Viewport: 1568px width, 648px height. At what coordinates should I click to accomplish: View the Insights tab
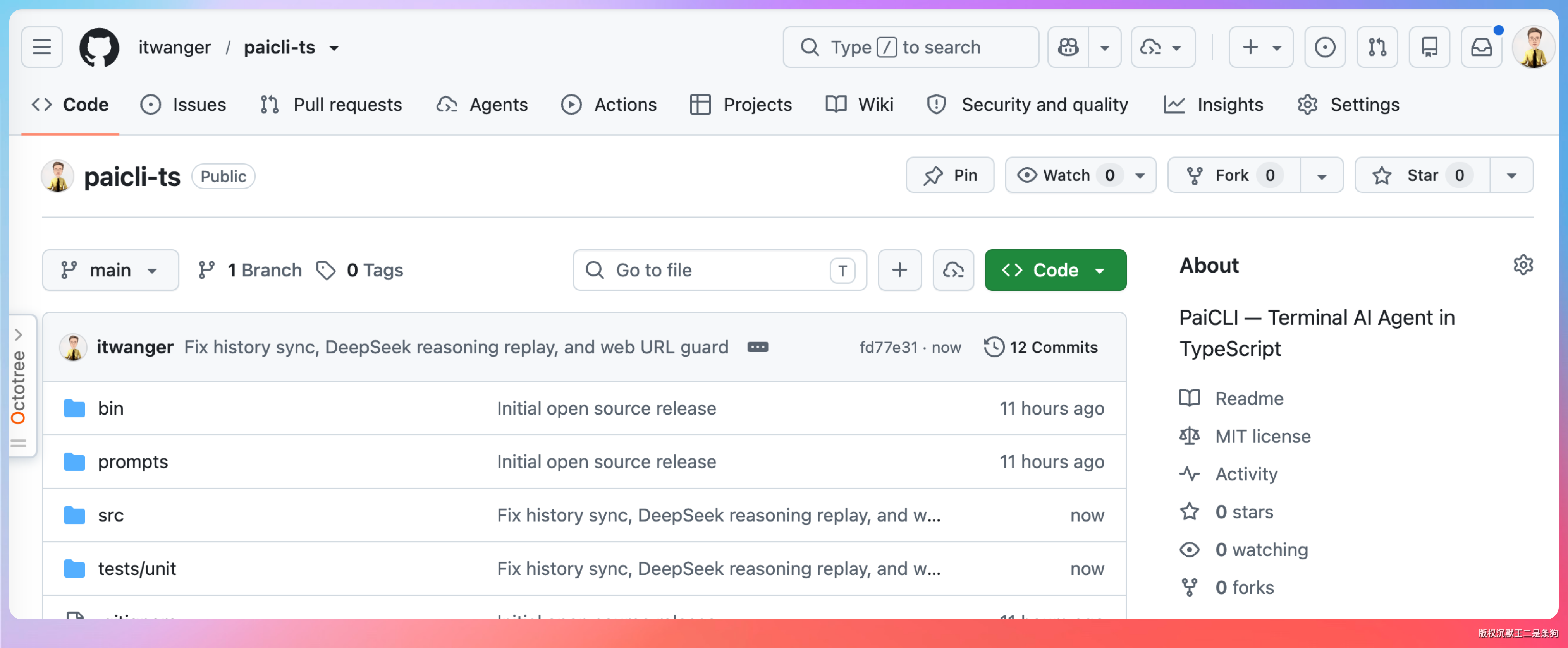click(1213, 105)
